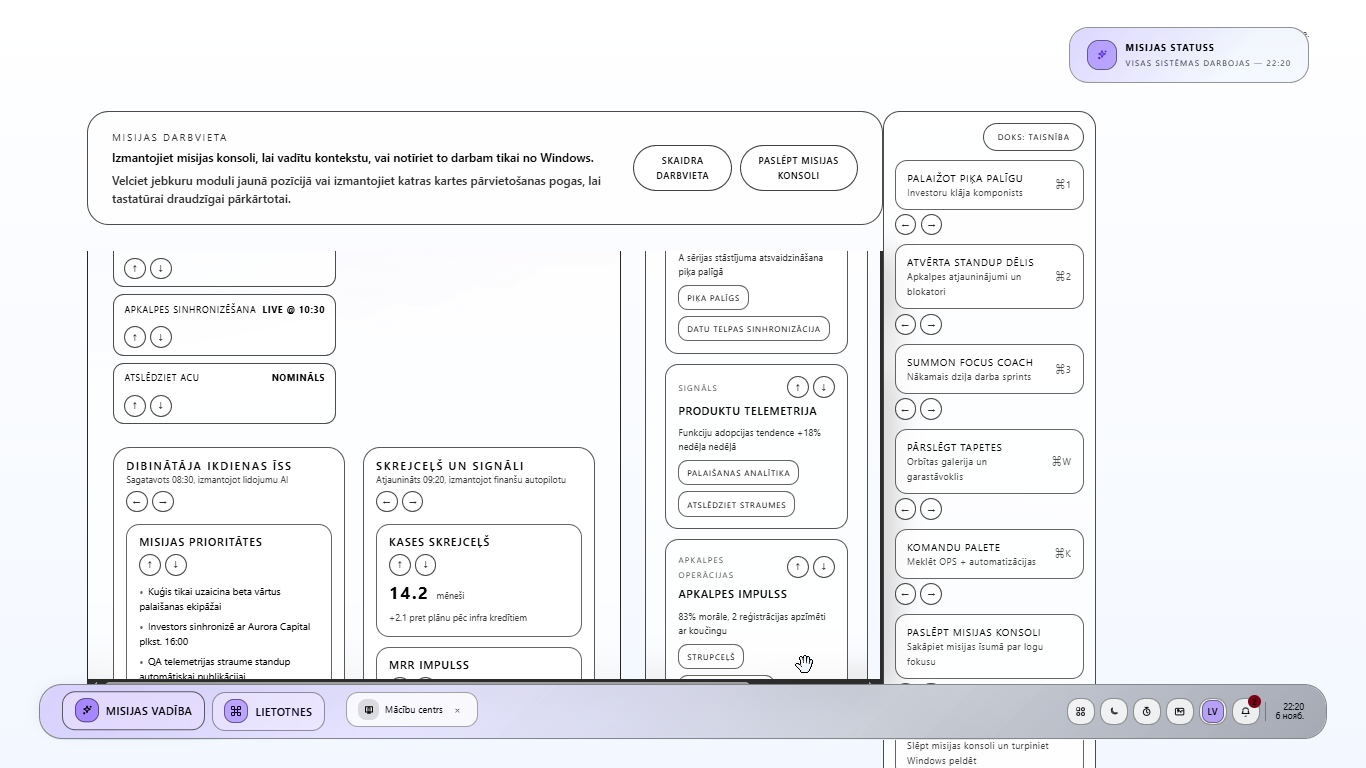This screenshot has width=1366, height=768.
Task: Click the wallpaper gallery icon in taskbar
Action: (1180, 712)
